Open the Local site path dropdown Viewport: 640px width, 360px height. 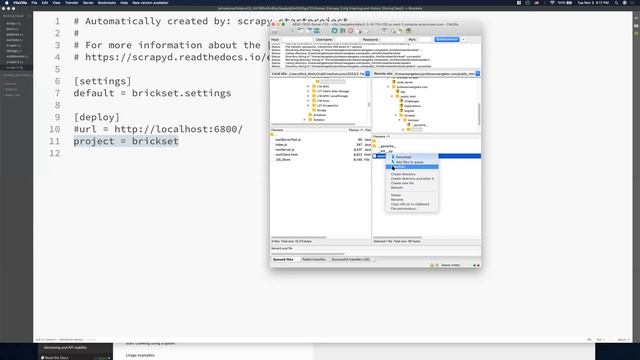tap(367, 73)
